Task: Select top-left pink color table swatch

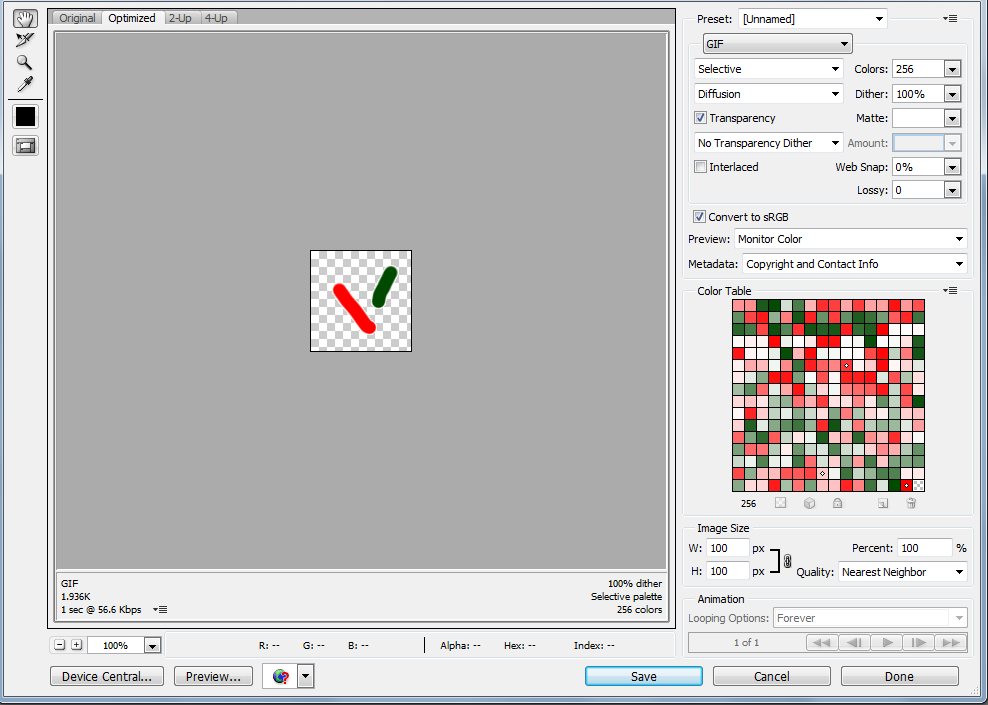Action: (738, 305)
